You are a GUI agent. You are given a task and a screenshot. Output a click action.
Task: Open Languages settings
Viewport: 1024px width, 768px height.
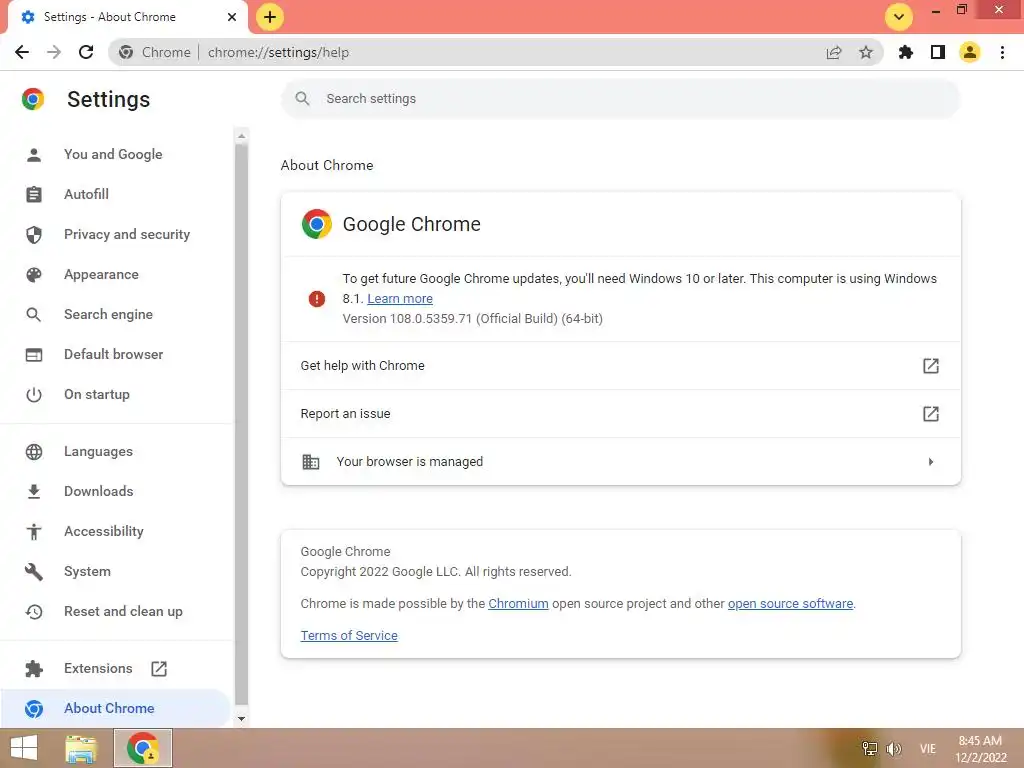coord(98,451)
